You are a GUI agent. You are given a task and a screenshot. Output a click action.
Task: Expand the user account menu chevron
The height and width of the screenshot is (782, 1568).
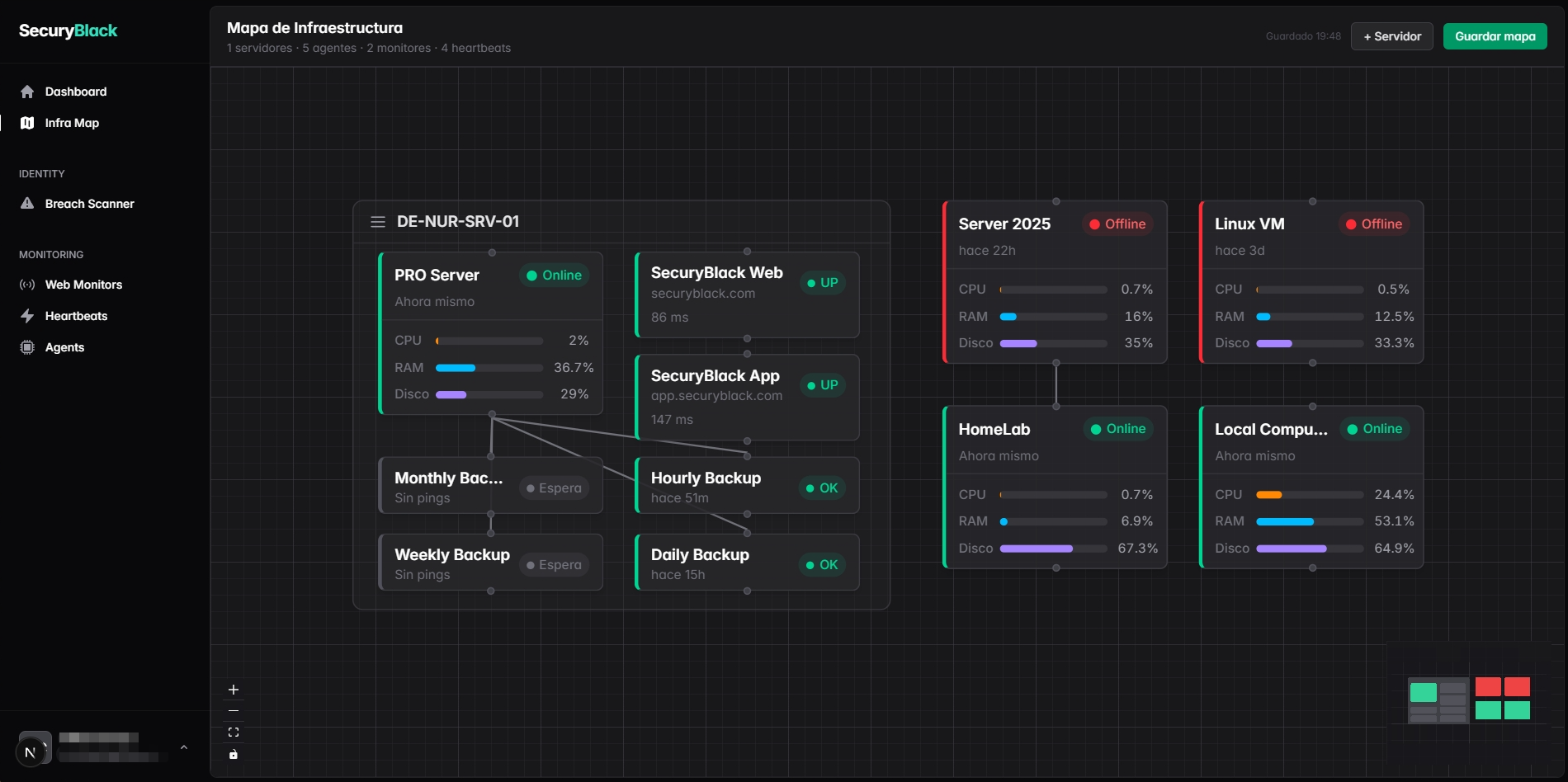[x=184, y=747]
